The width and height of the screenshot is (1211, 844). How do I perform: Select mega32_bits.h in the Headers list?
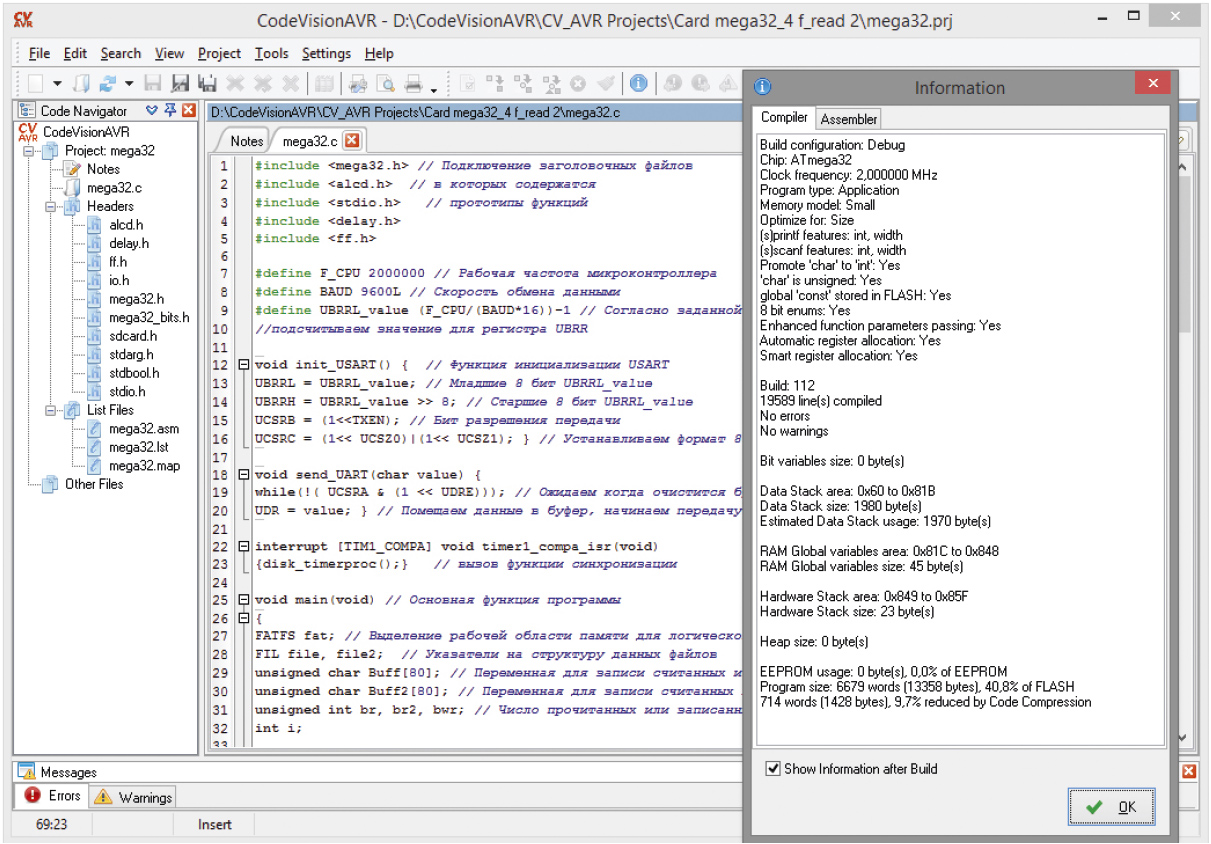point(149,317)
